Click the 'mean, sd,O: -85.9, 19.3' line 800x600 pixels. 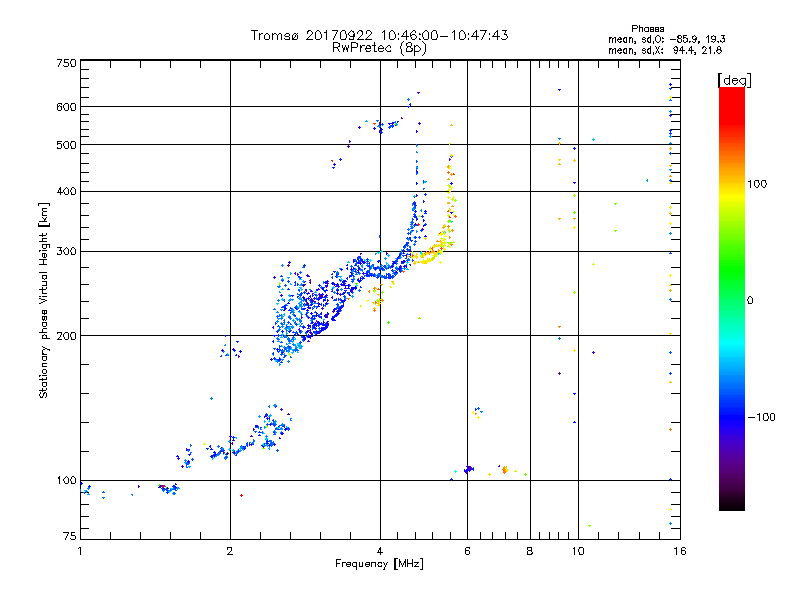[x=666, y=39]
